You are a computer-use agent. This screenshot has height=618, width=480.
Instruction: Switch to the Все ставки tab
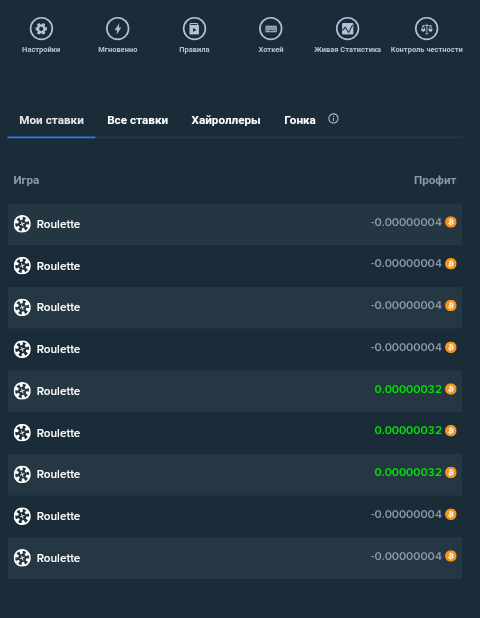point(138,120)
